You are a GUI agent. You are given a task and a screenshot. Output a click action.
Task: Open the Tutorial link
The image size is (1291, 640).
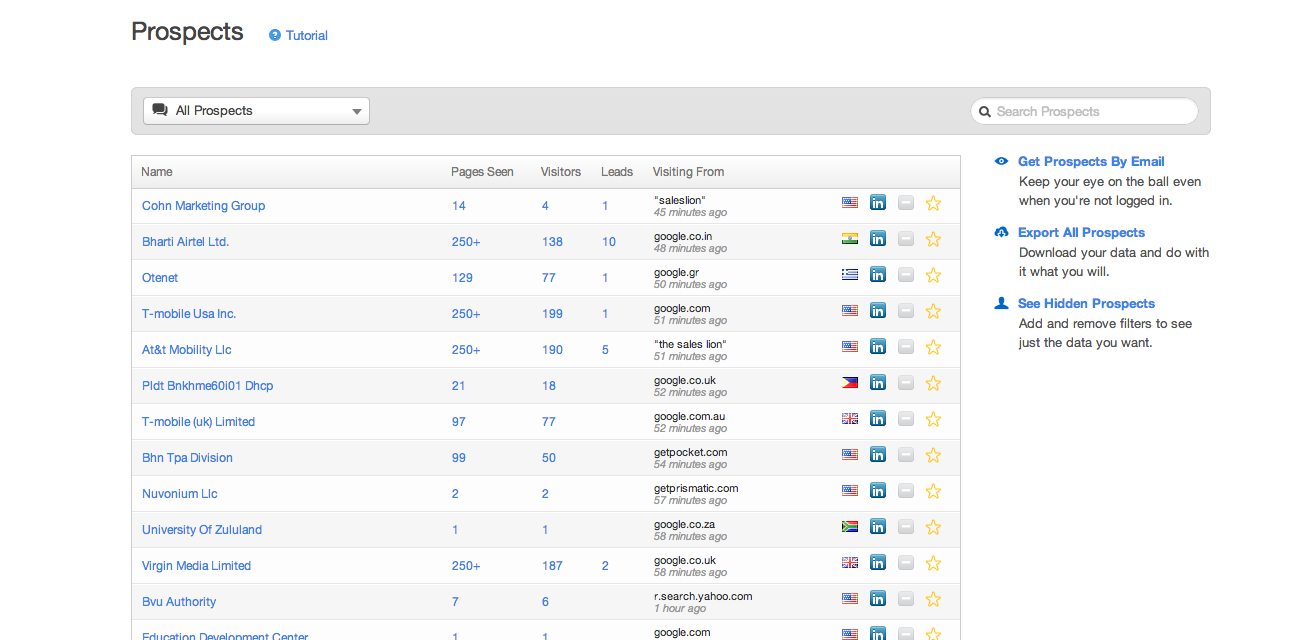click(307, 35)
